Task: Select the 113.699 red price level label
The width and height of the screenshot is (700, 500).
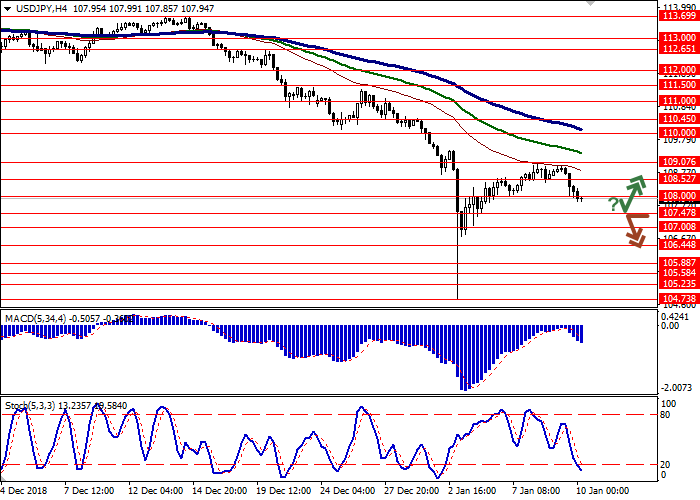Action: (x=677, y=14)
